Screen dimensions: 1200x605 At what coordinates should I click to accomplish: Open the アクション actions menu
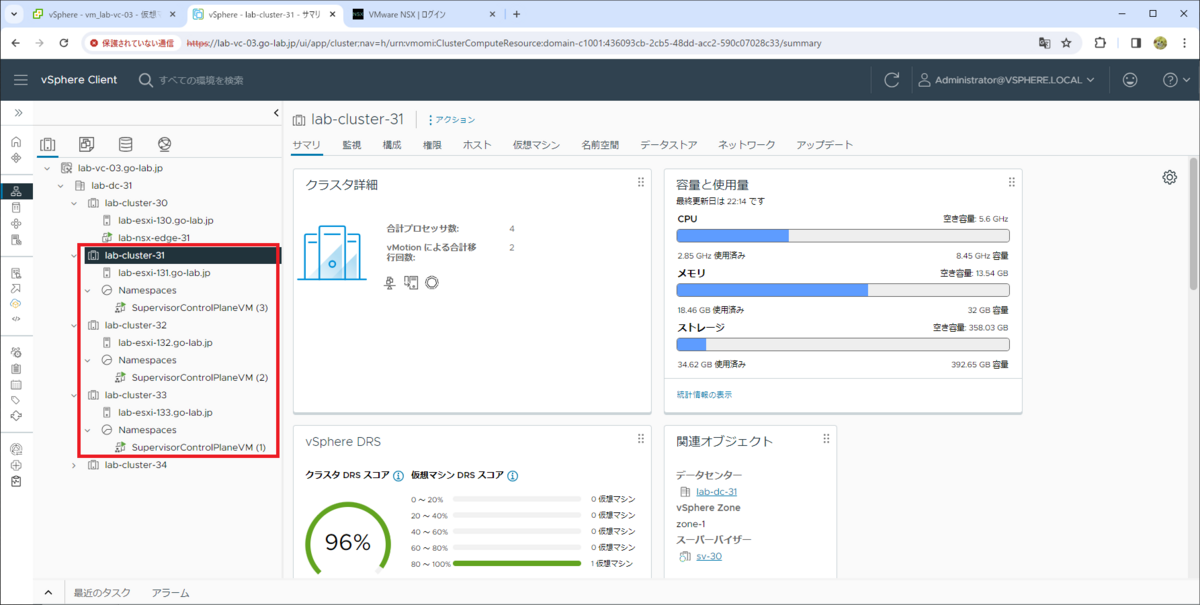pos(451,120)
